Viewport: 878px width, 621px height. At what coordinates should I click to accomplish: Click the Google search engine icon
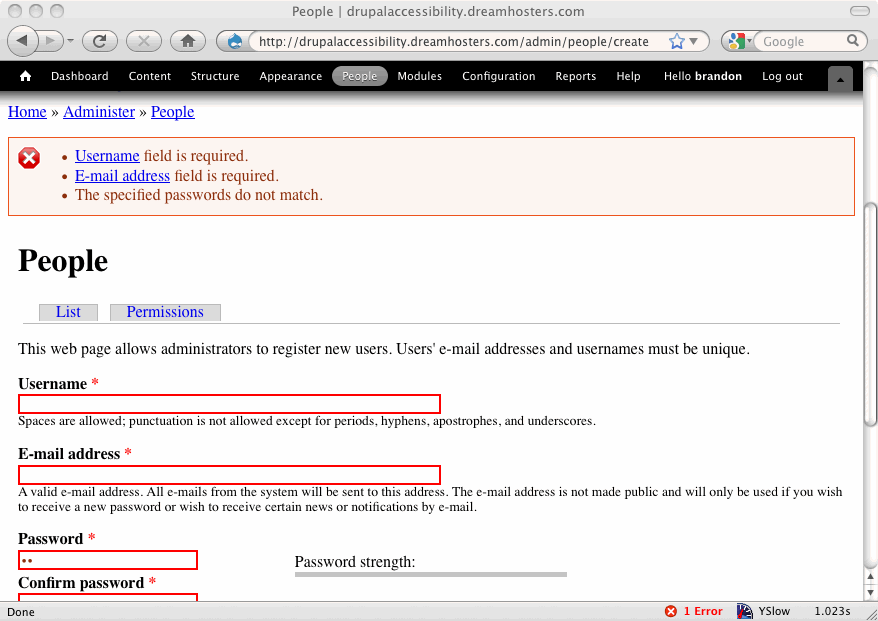[736, 41]
